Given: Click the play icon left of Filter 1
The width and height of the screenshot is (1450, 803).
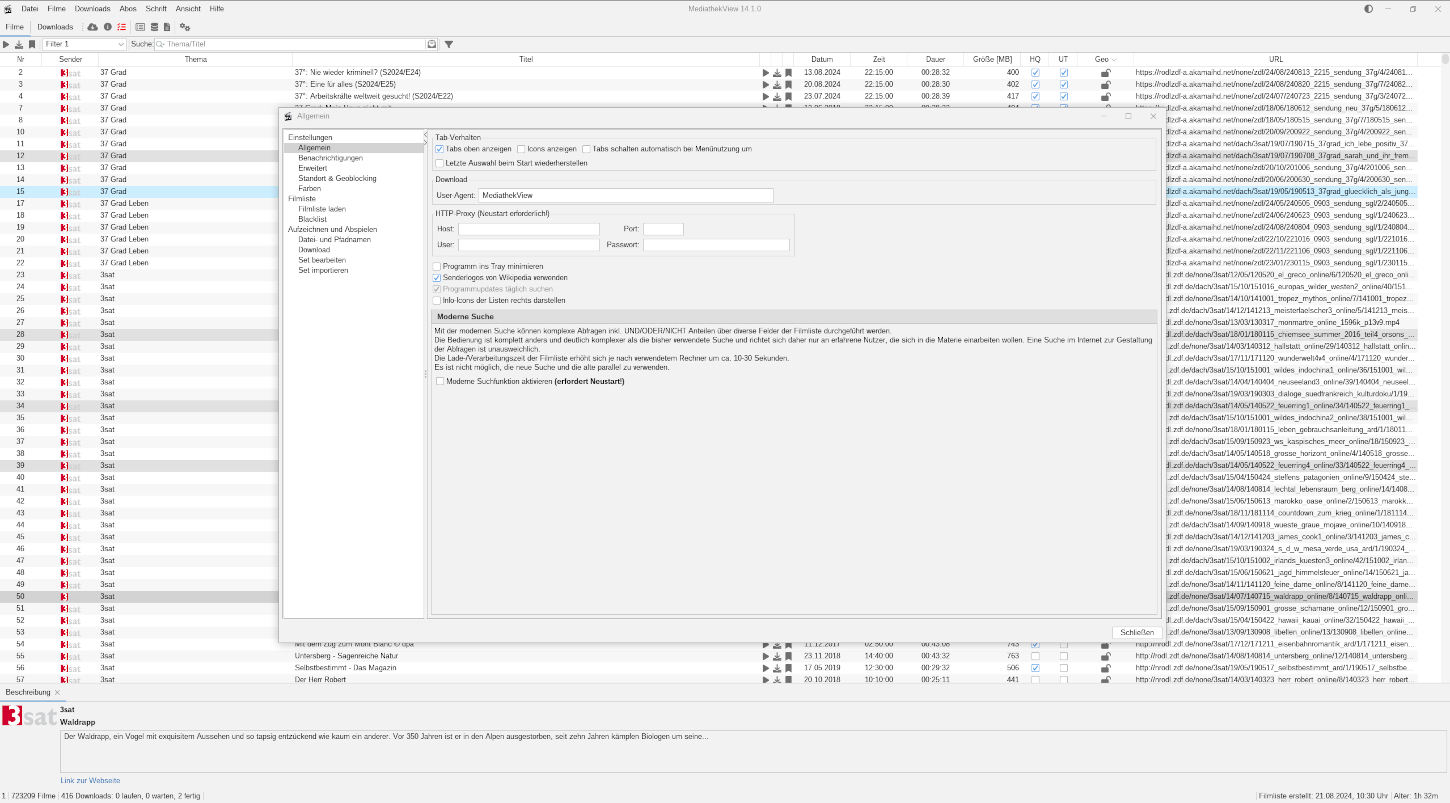Looking at the screenshot, I should tap(6, 44).
